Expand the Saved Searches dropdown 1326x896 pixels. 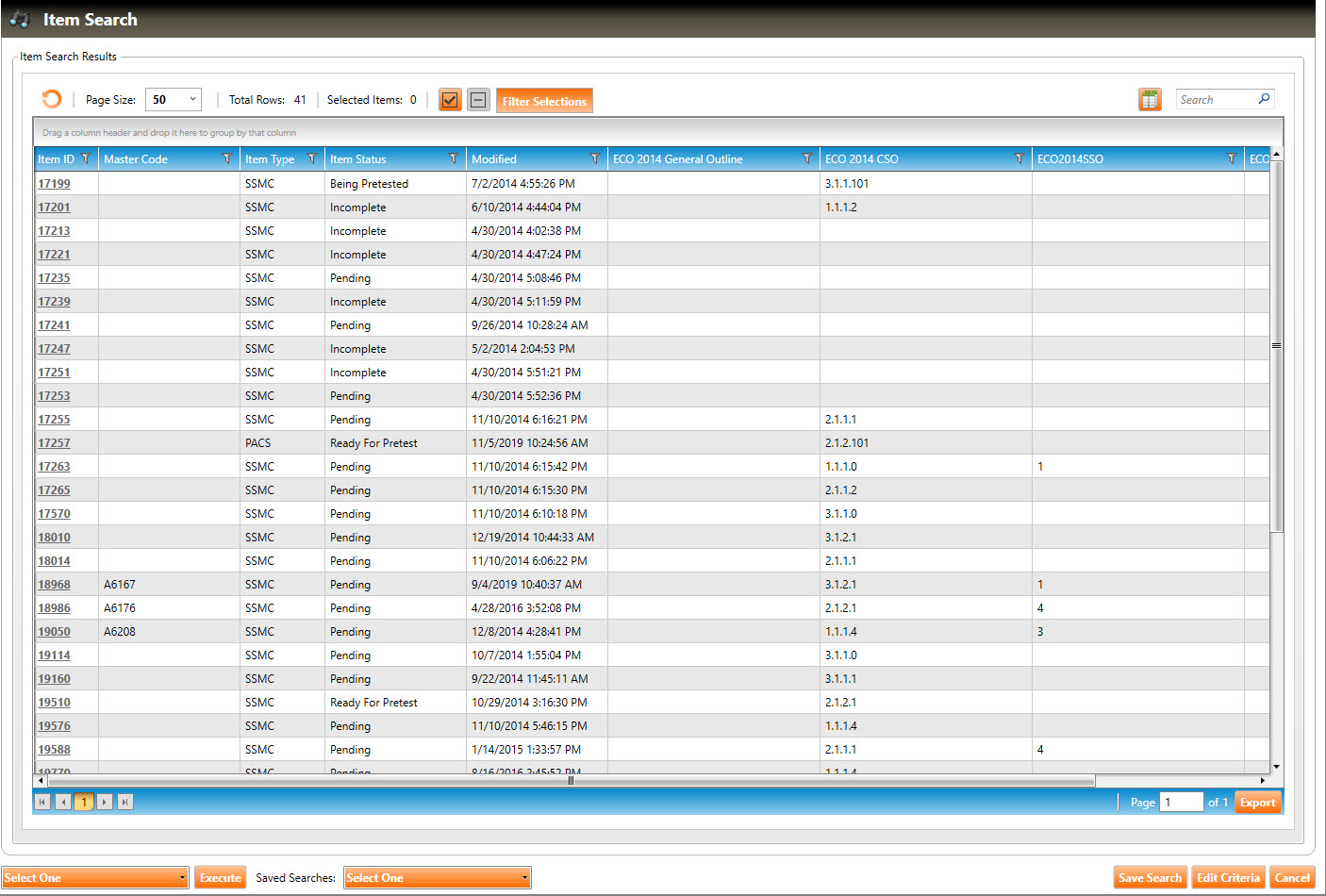(x=437, y=878)
